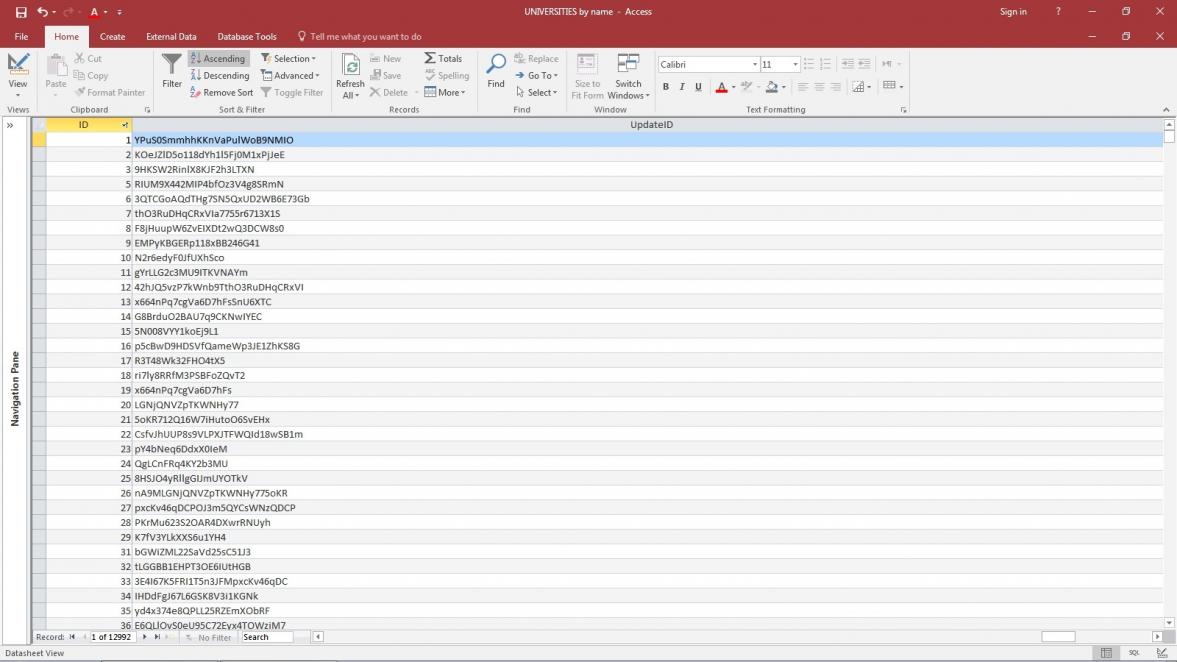Select the Format Painter tool
This screenshot has width=1177, height=662.
pos(110,92)
